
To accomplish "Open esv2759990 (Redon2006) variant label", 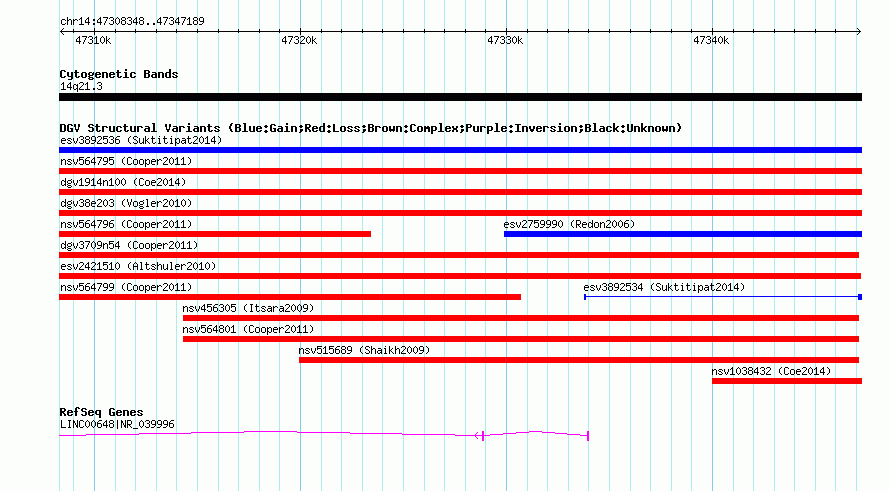I will pos(569,224).
